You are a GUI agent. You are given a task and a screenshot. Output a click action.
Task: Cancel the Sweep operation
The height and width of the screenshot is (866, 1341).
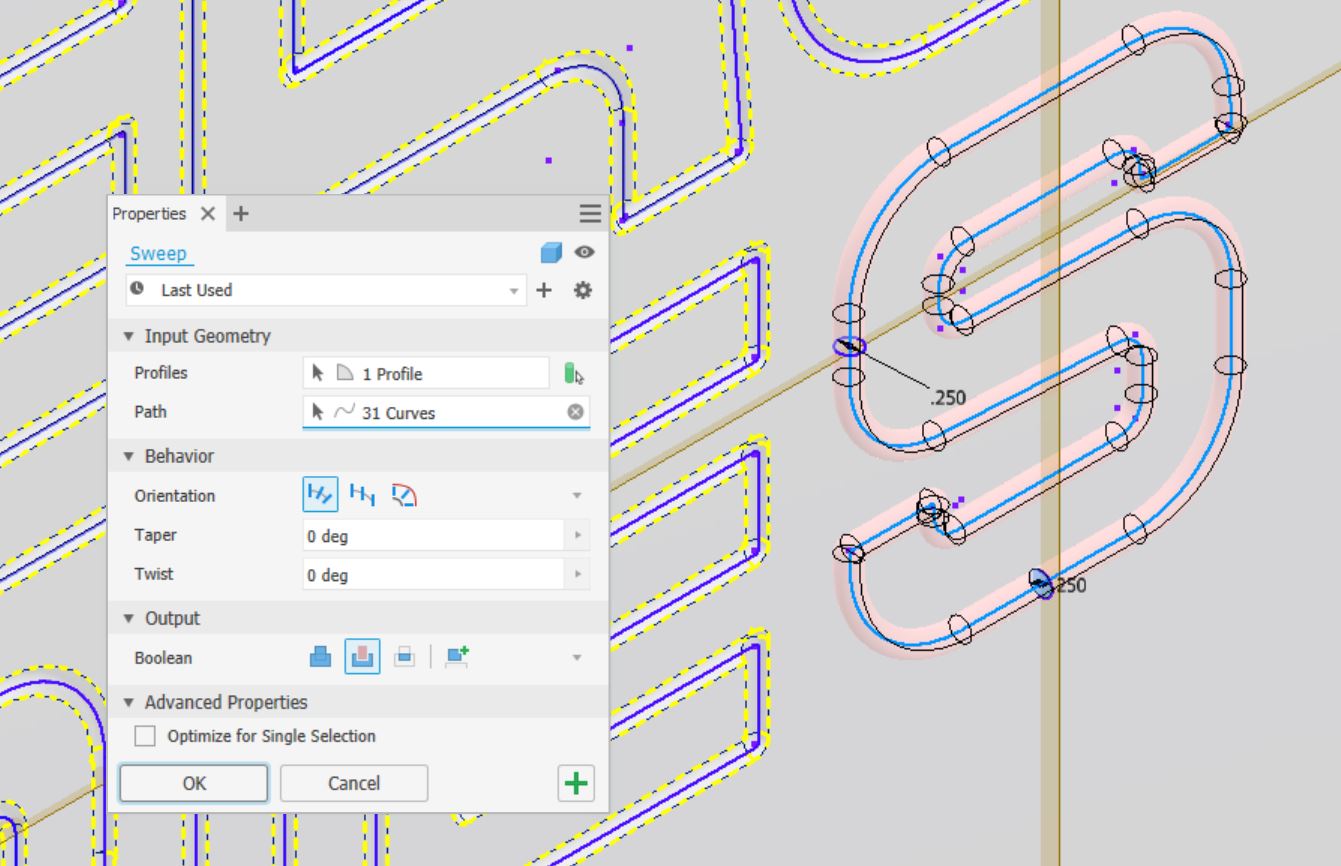[354, 783]
